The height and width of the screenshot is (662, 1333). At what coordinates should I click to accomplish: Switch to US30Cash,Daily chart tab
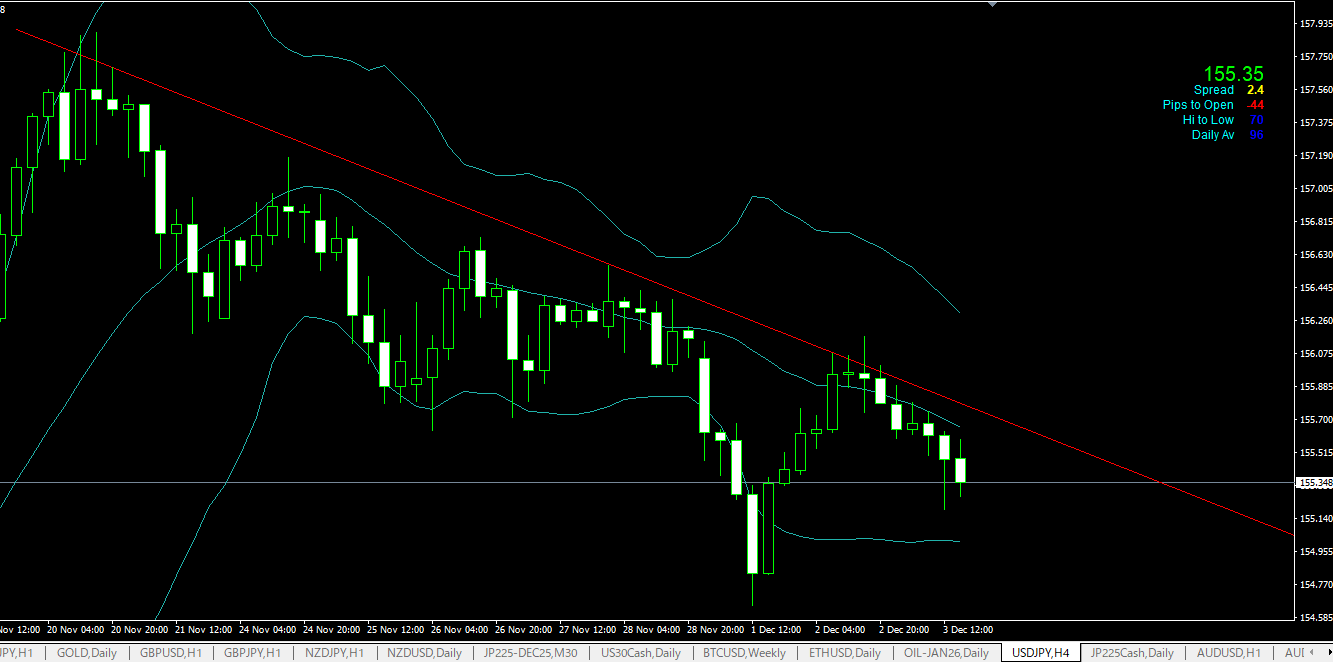640,653
